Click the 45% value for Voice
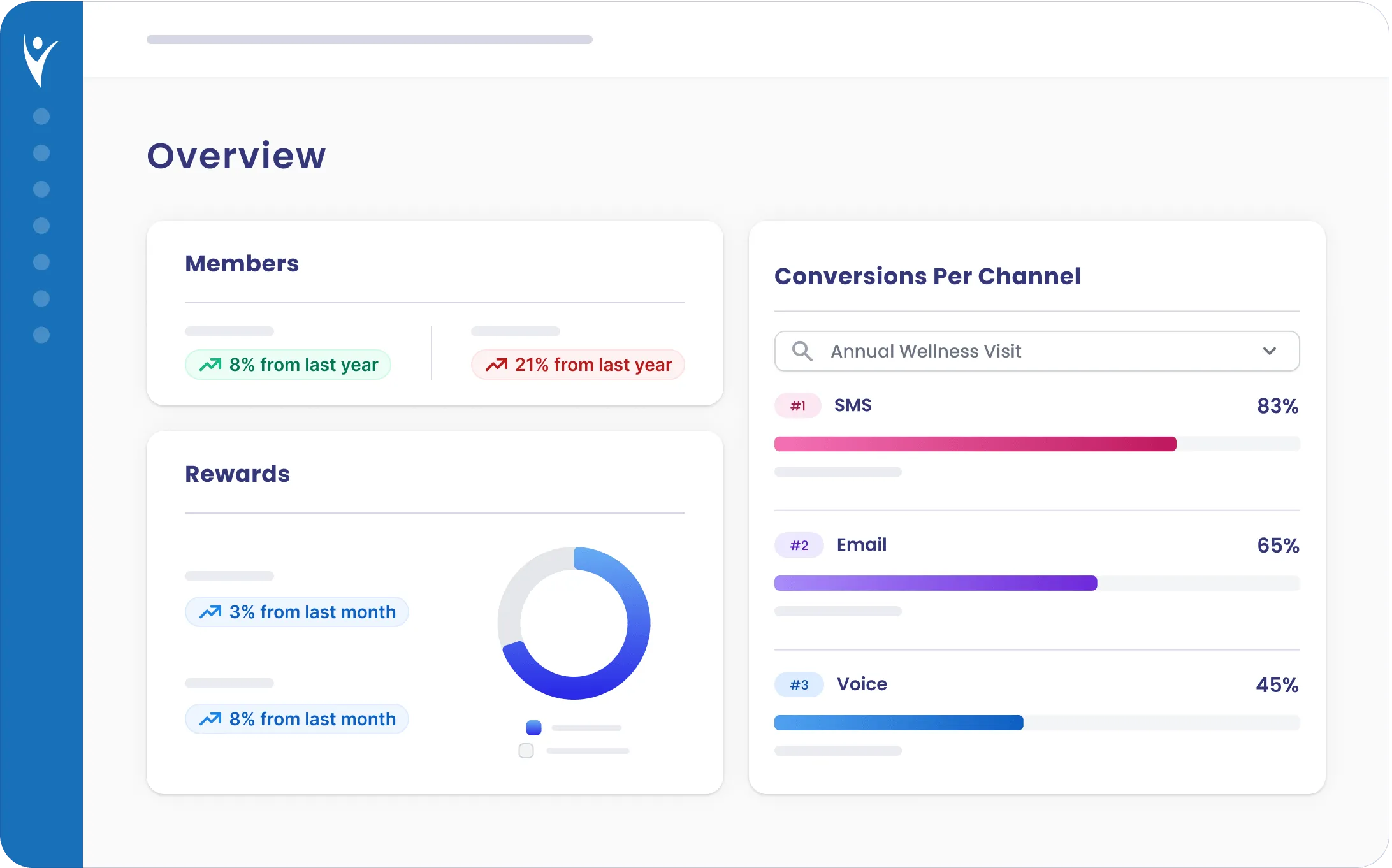 tap(1277, 685)
